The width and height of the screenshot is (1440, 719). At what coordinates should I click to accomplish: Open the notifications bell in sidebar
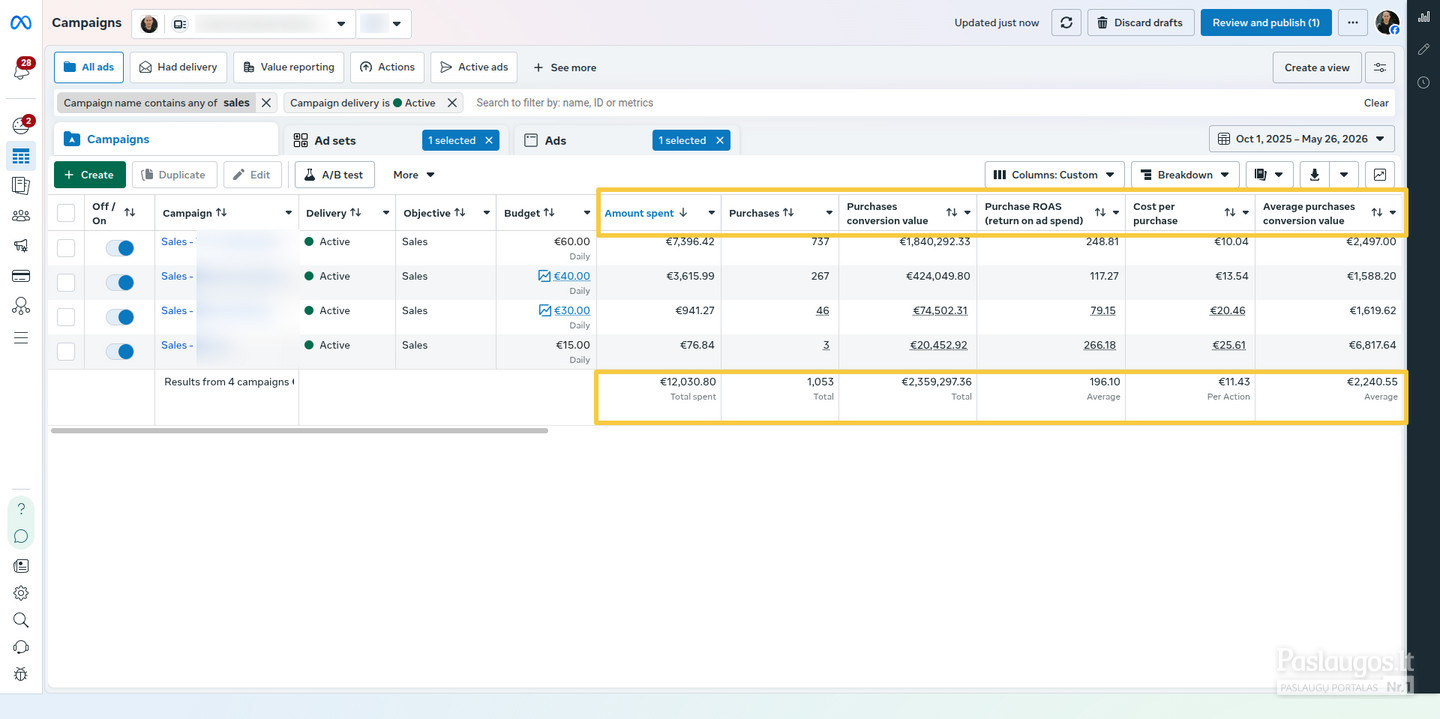[20, 71]
